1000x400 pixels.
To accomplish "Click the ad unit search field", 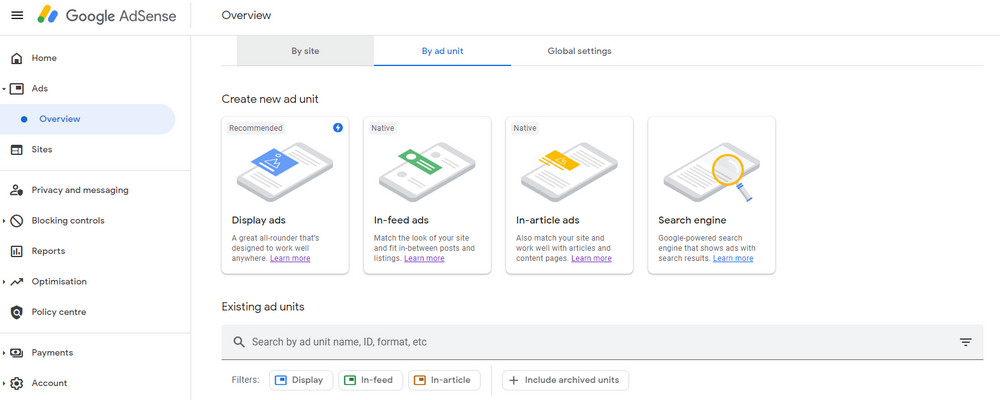I will tap(590, 342).
